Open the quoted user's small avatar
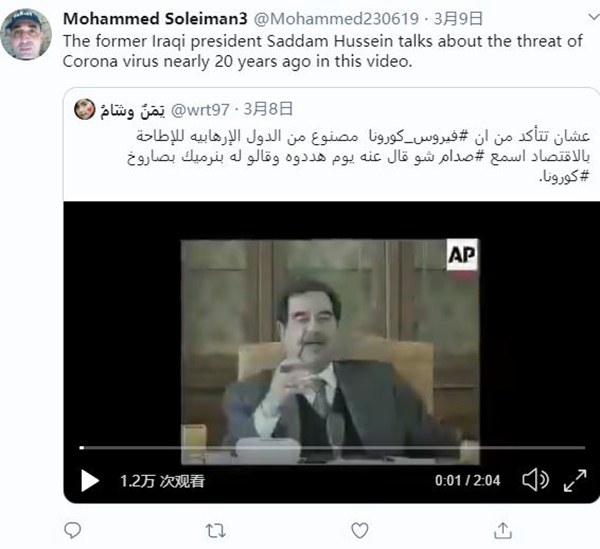This screenshot has width=600, height=549. coord(84,109)
